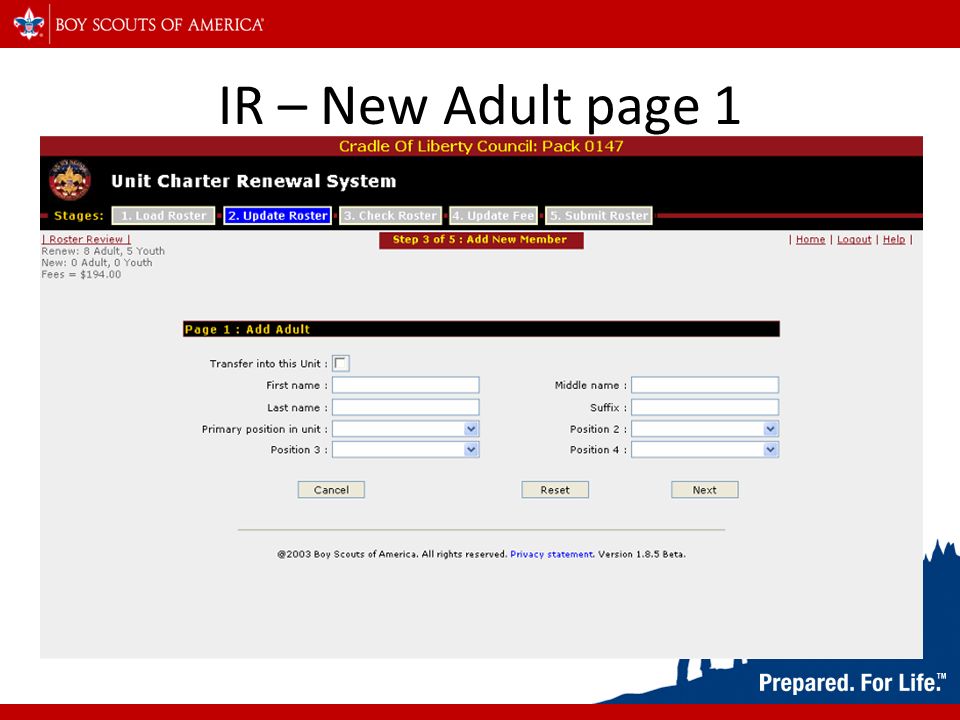Select the 2. Update Roster stage tab
The height and width of the screenshot is (720, 960).
click(277, 216)
